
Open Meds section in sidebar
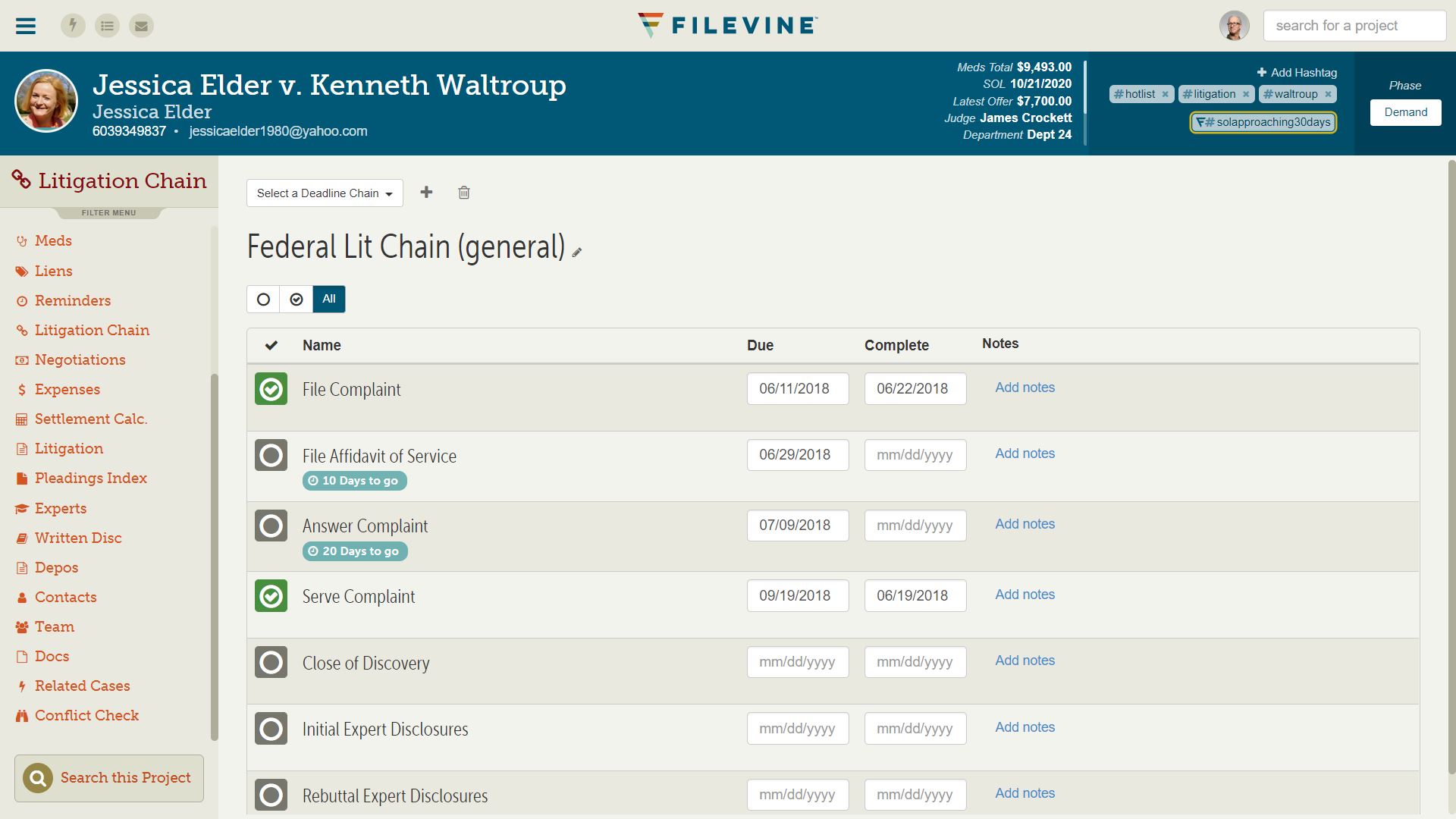pyautogui.click(x=53, y=241)
